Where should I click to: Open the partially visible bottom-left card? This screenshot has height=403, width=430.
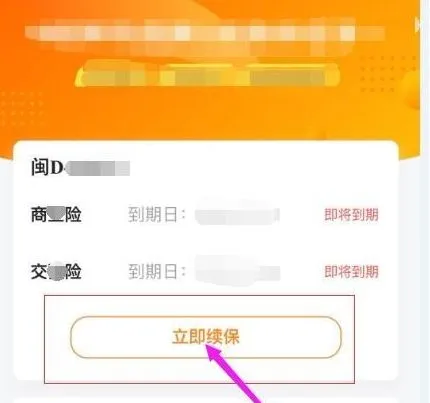pos(128,400)
